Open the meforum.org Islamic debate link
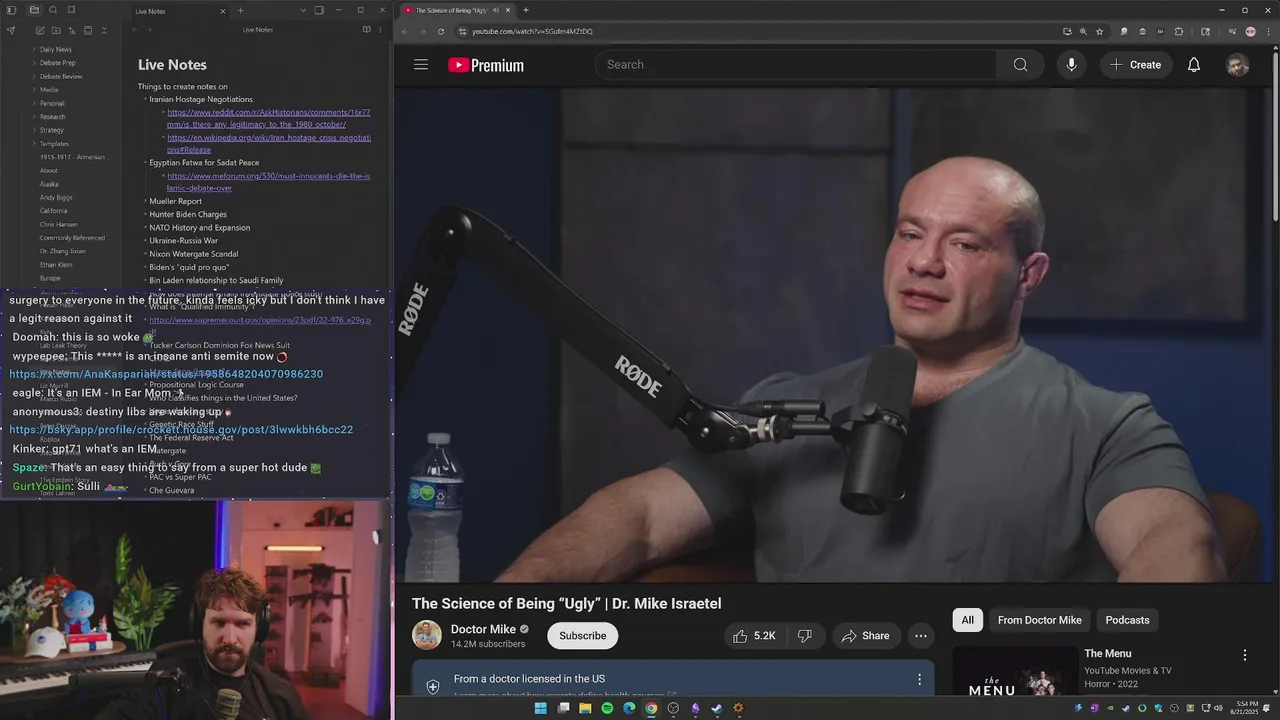 268,182
